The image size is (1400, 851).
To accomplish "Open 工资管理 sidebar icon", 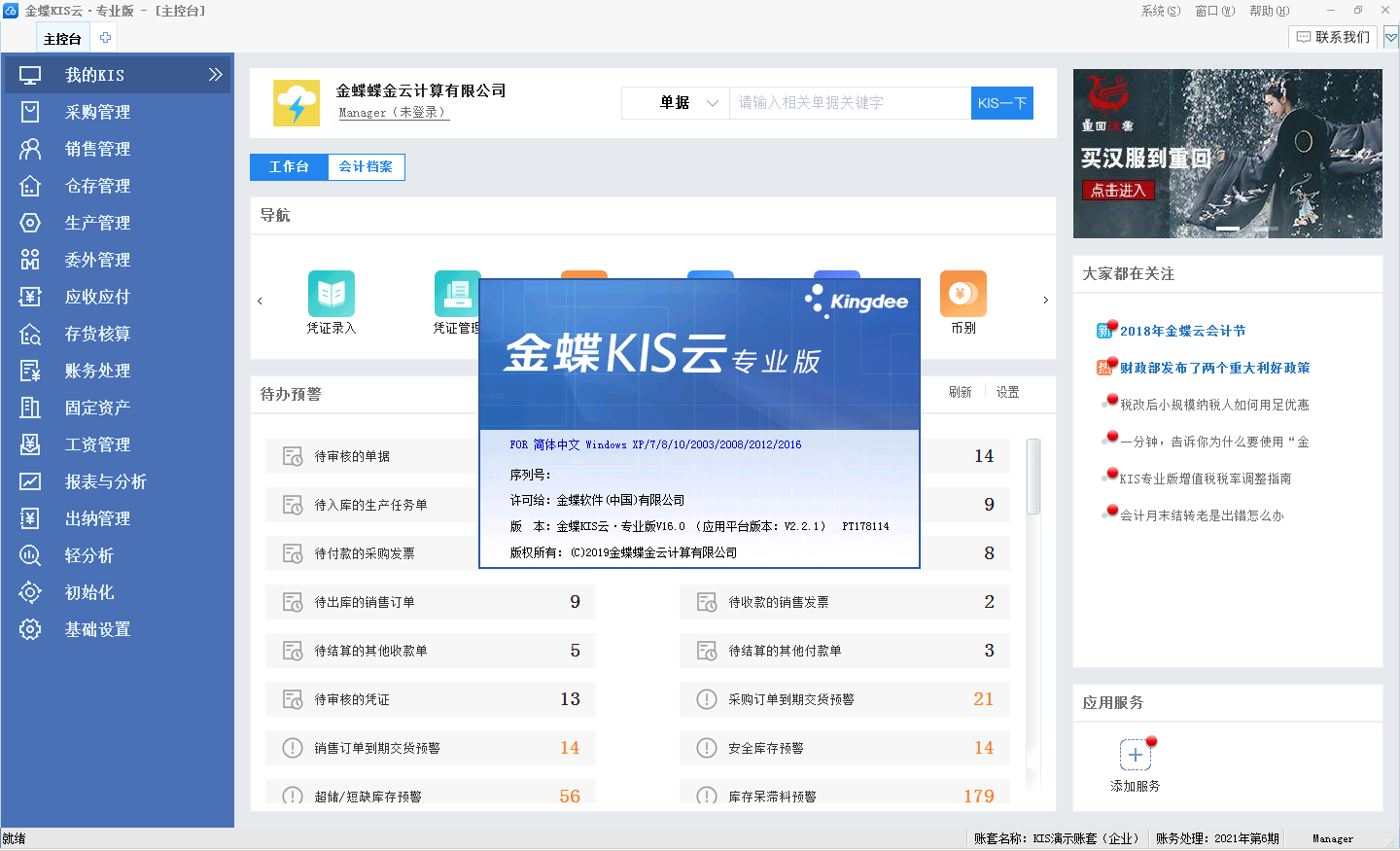I will tap(30, 444).
